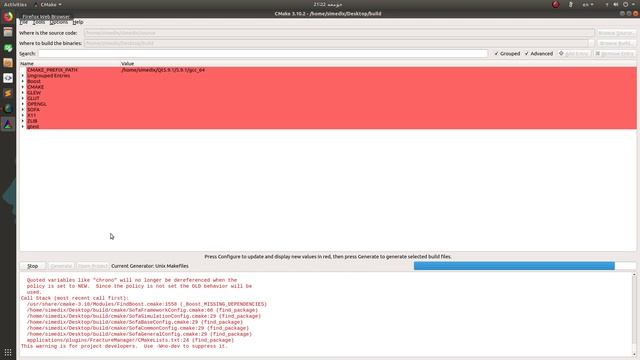Open the Help menu
The height and width of the screenshot is (360, 640).
point(78,22)
